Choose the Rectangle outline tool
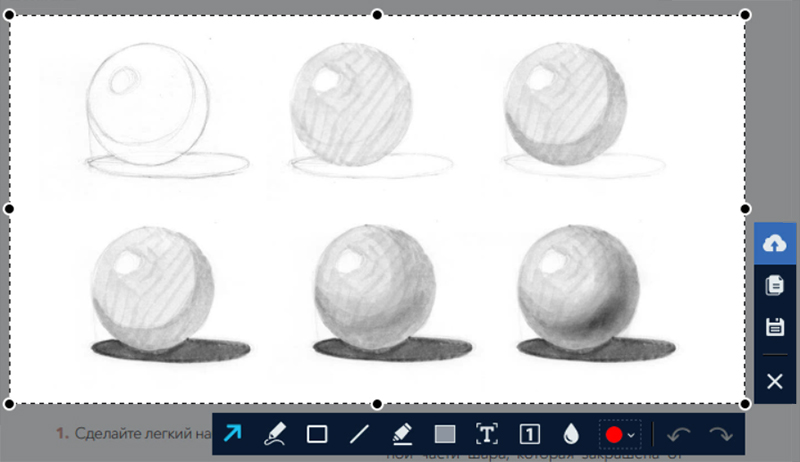This screenshot has width=800, height=462. tap(317, 434)
